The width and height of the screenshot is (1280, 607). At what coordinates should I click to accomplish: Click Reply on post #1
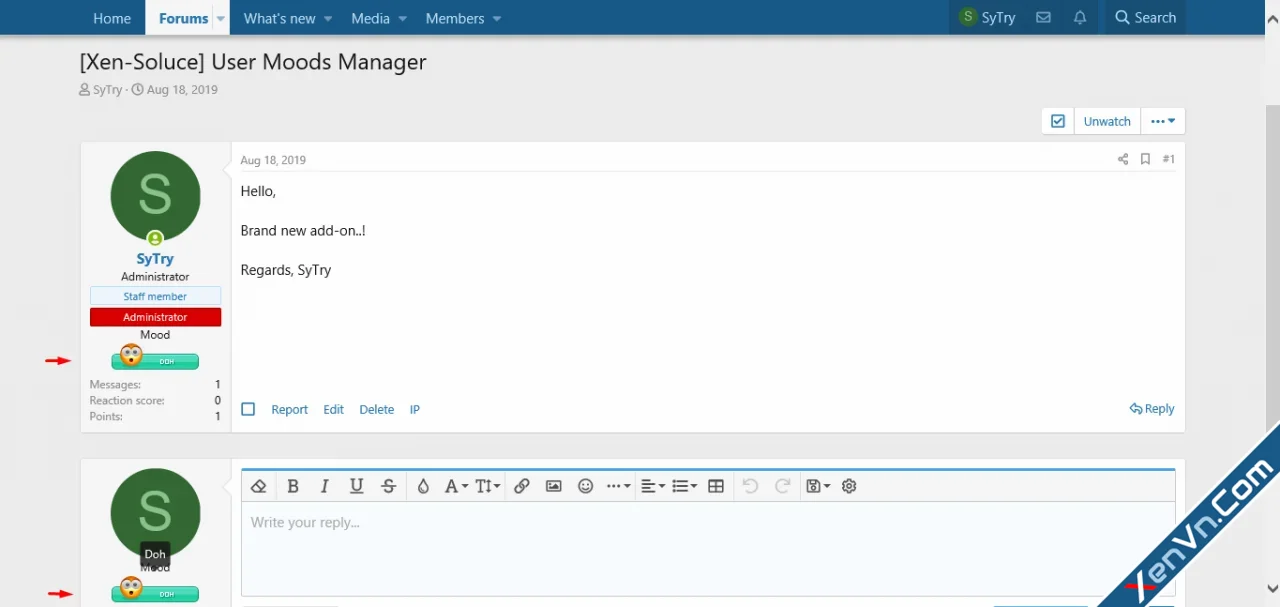[1152, 408]
